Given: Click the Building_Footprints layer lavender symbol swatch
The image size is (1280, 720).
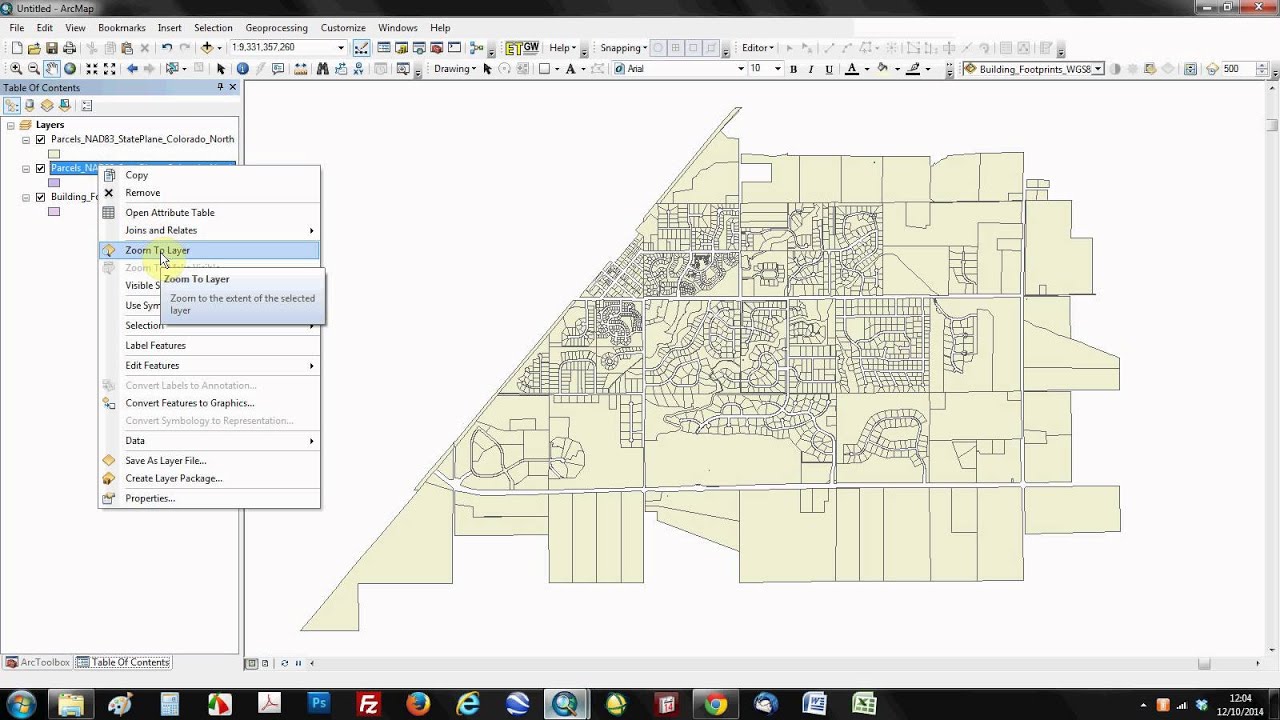Looking at the screenshot, I should (x=54, y=212).
